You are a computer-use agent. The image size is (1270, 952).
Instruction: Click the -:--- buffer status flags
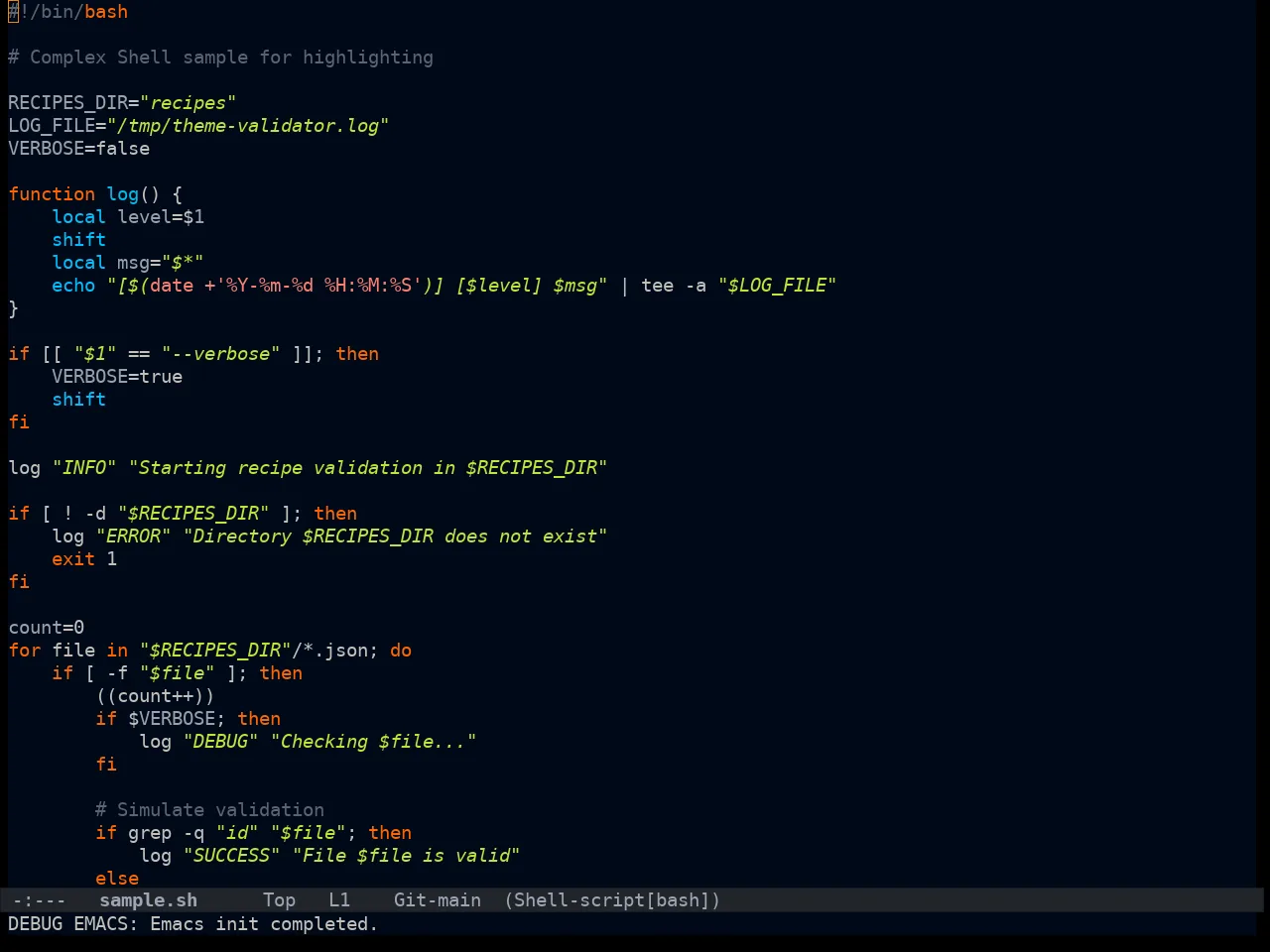pos(39,900)
